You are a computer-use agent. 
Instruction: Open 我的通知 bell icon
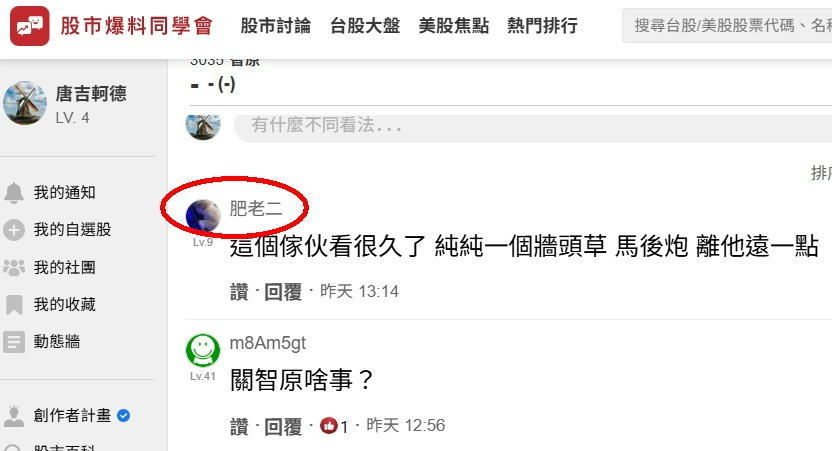(x=14, y=193)
